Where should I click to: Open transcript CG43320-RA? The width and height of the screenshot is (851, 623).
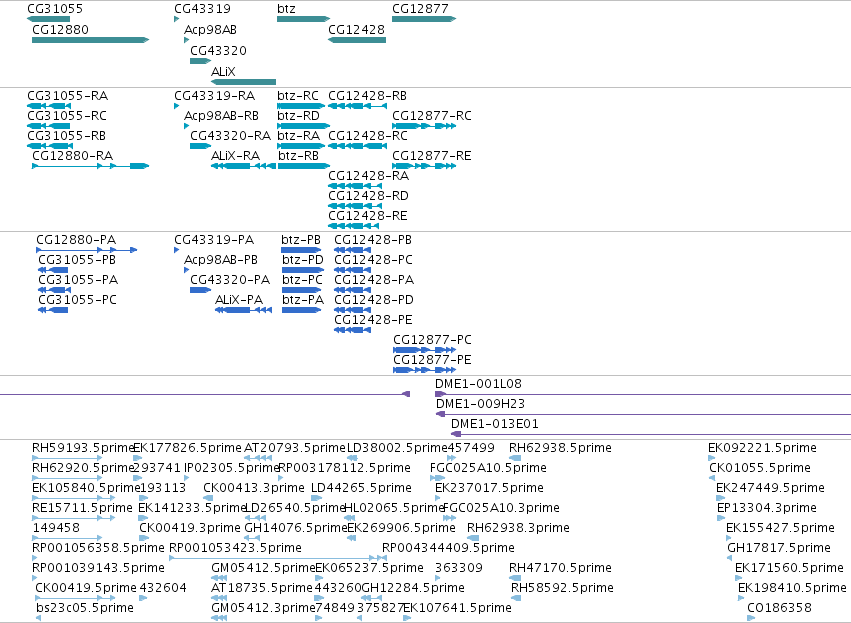click(231, 136)
